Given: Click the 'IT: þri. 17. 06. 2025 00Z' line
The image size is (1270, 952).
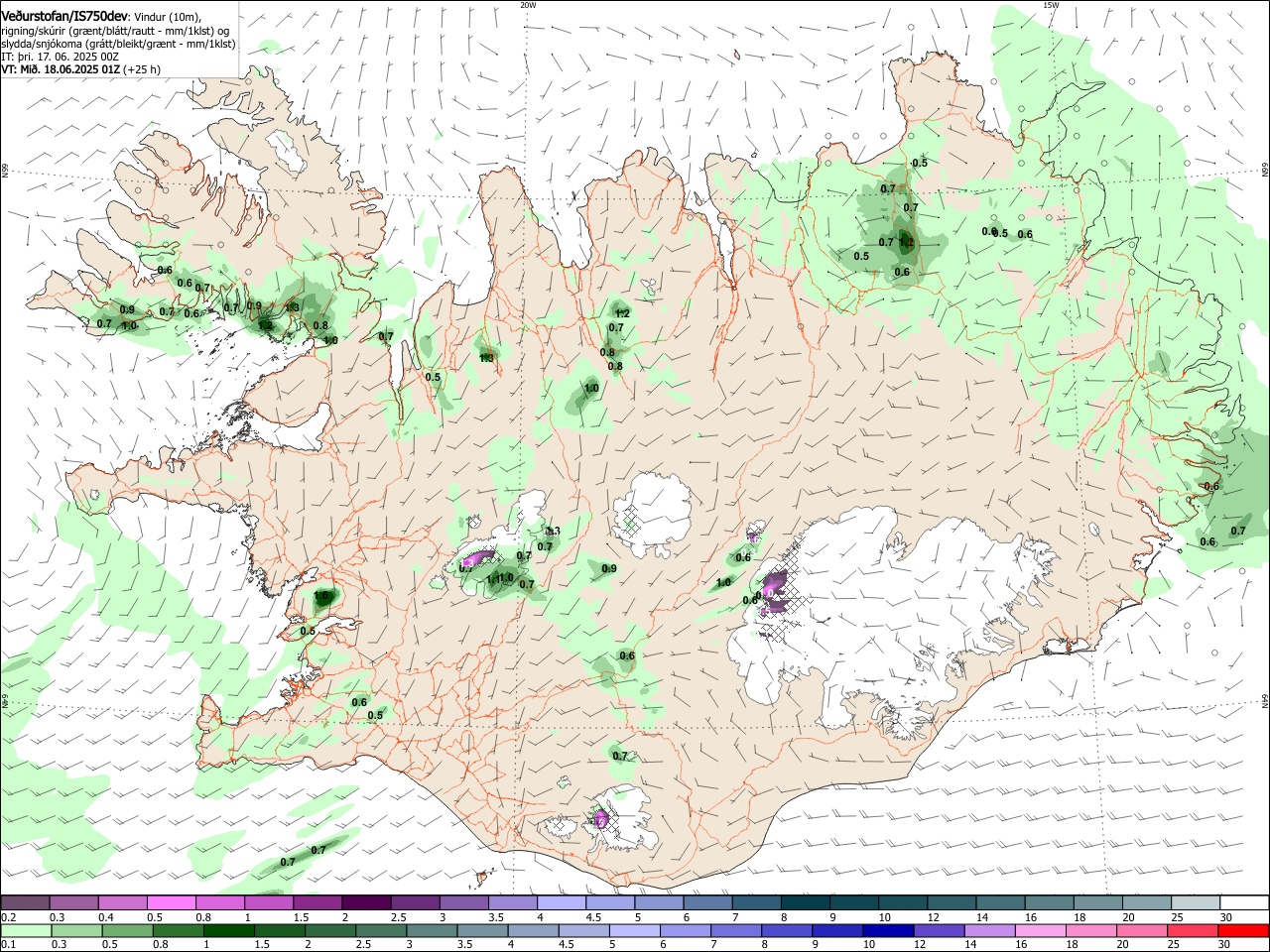Looking at the screenshot, I should [61, 57].
